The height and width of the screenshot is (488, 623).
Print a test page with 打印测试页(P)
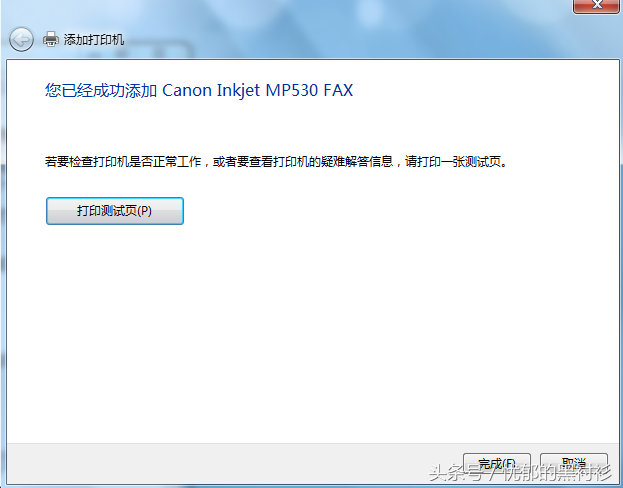coord(115,211)
